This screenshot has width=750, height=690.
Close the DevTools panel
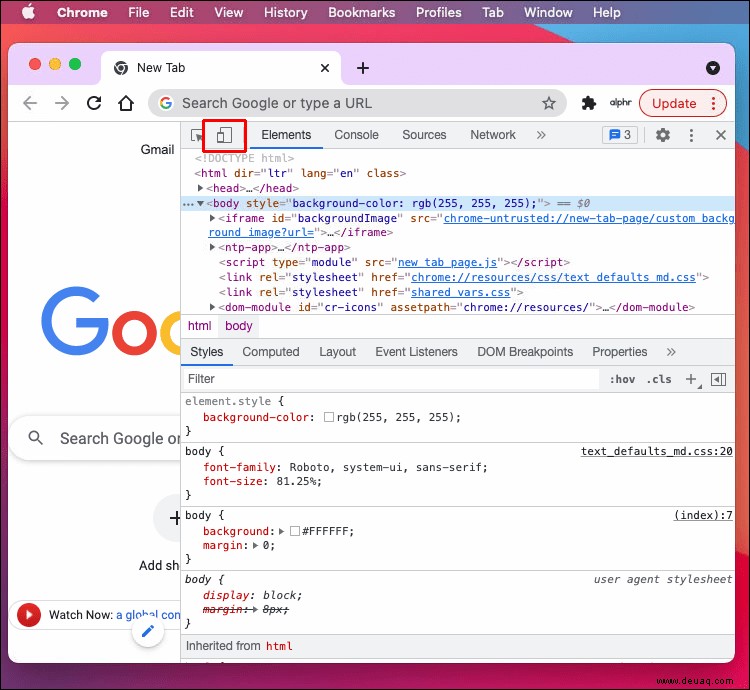pos(721,135)
